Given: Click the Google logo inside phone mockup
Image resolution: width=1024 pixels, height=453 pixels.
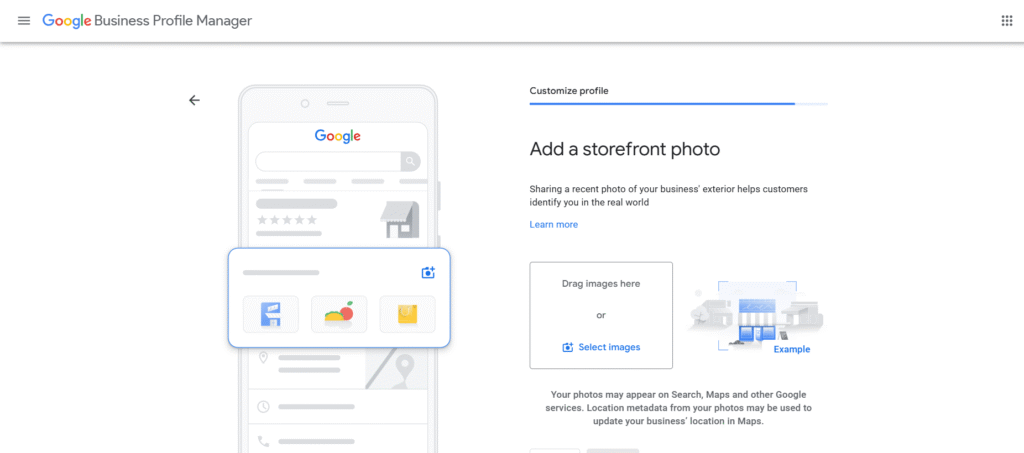Looking at the screenshot, I should (x=338, y=136).
